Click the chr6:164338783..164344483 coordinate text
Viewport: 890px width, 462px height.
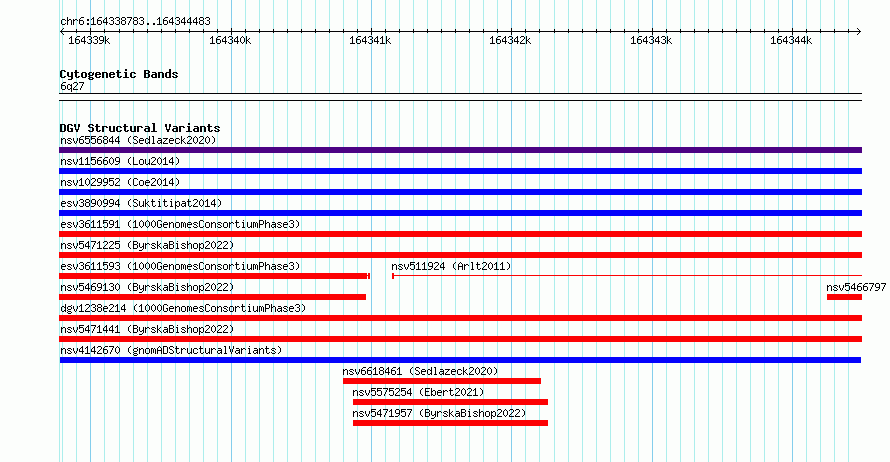click(x=135, y=21)
